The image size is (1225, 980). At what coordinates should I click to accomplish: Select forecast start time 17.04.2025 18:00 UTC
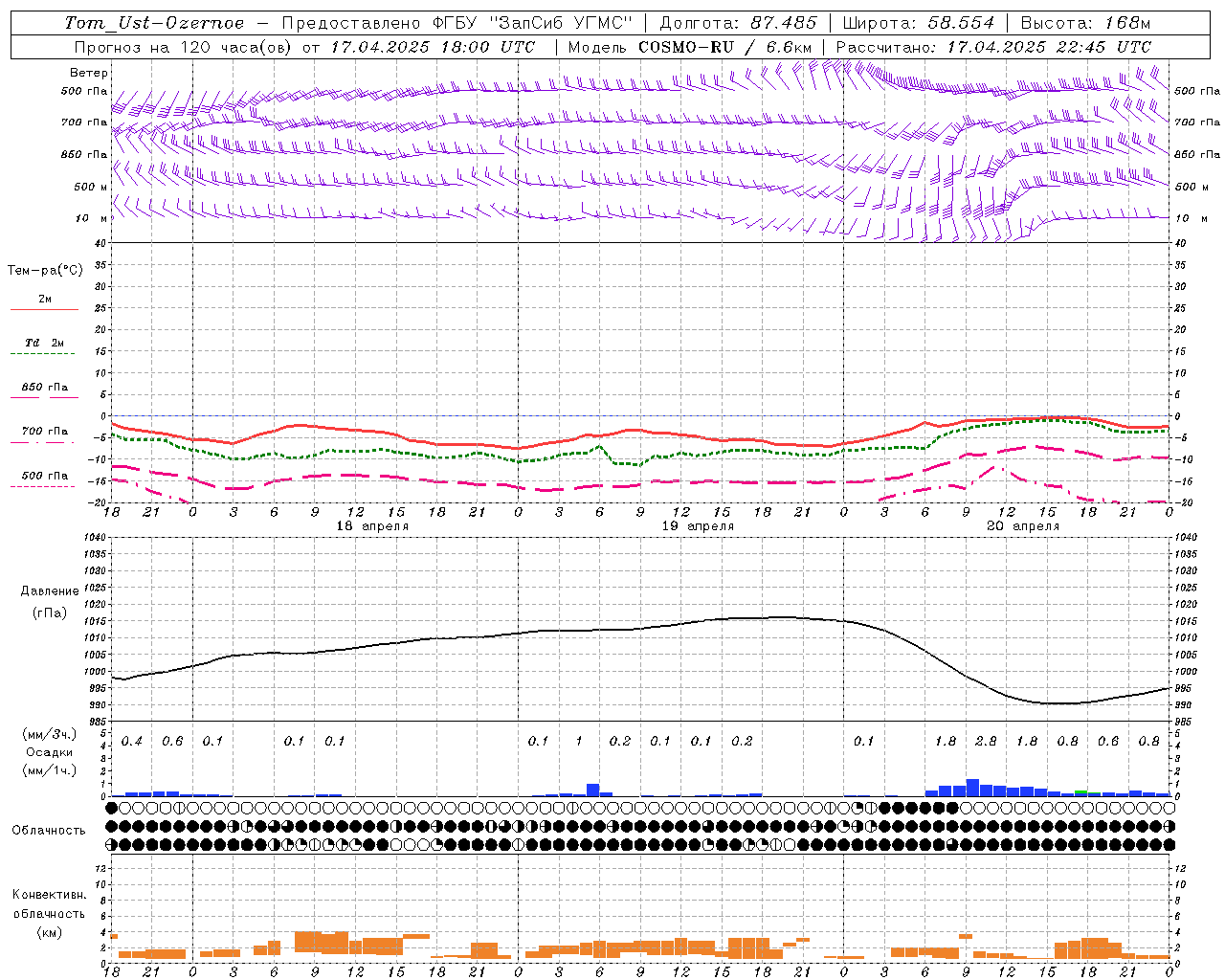coord(433,47)
